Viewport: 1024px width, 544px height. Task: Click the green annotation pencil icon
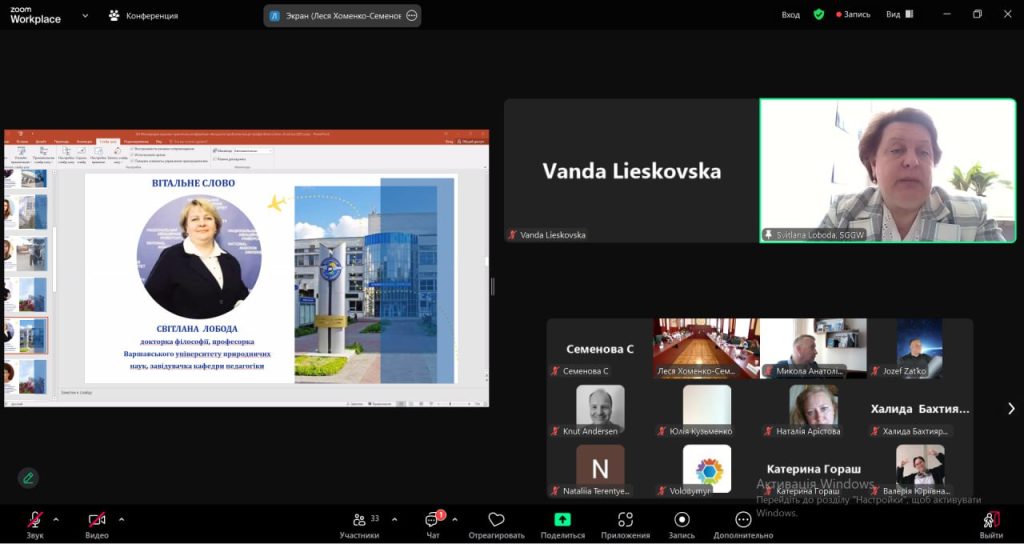(x=28, y=477)
